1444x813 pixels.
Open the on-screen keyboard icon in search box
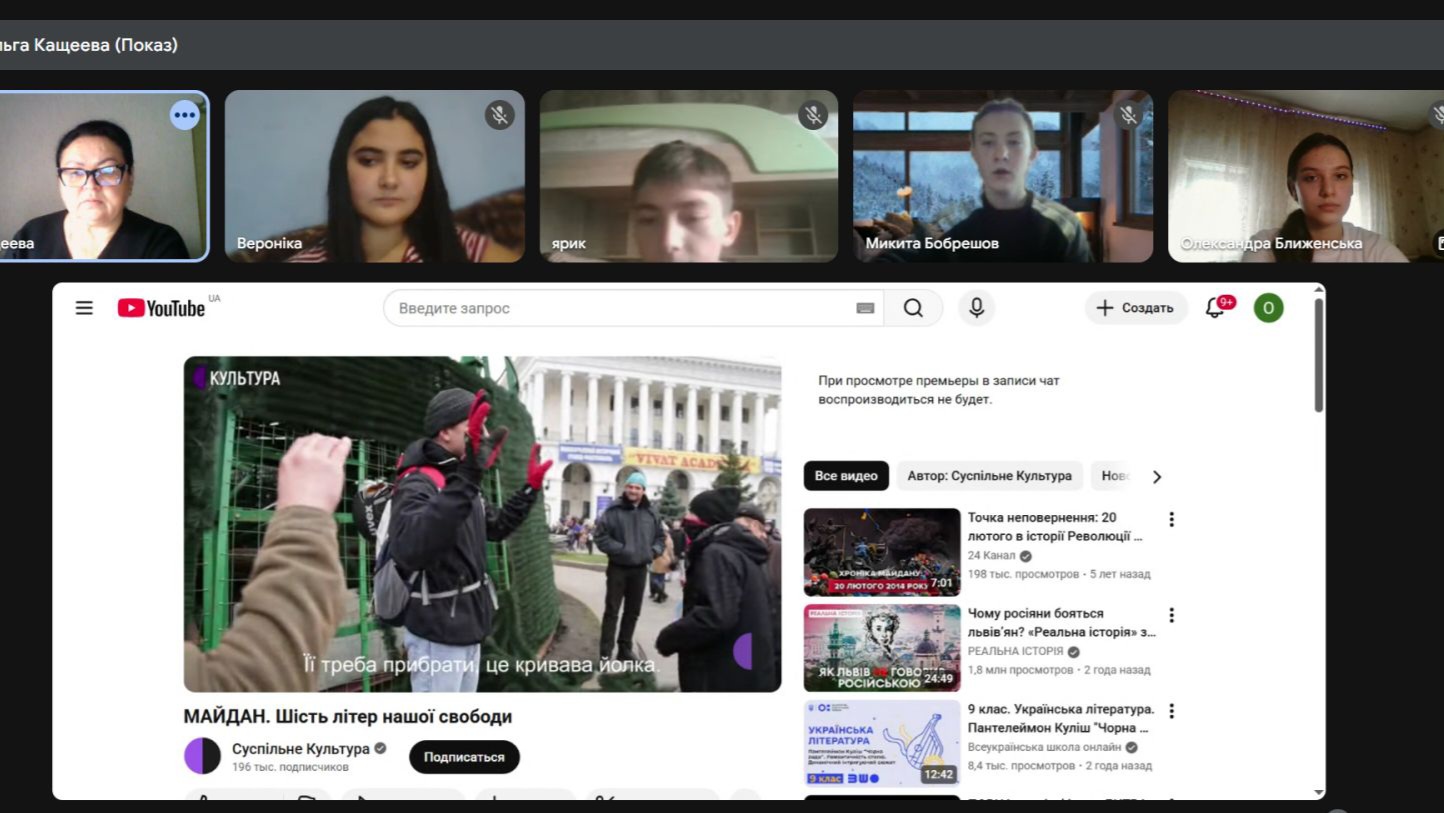(x=865, y=309)
